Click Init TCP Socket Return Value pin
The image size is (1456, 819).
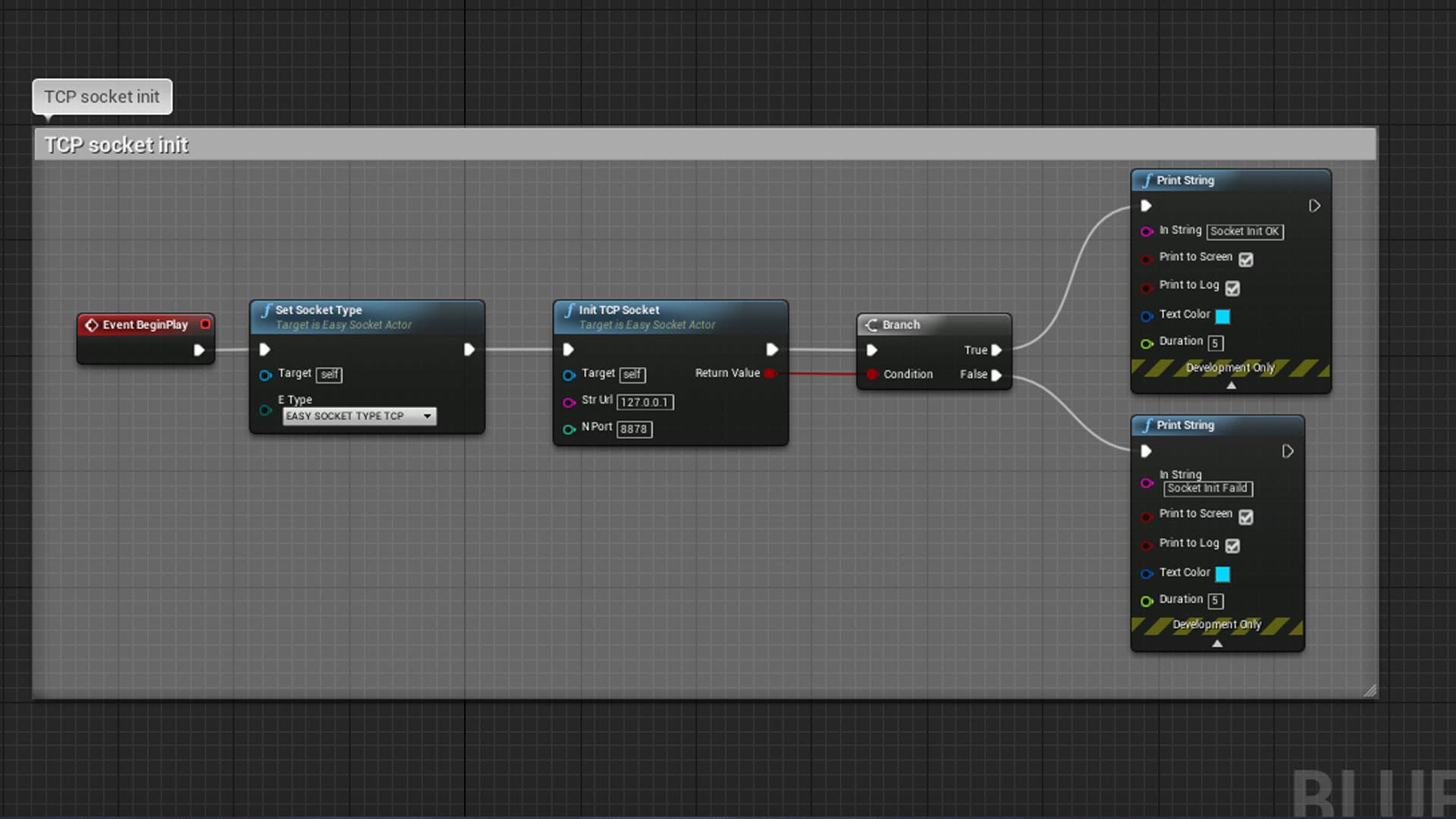click(770, 373)
